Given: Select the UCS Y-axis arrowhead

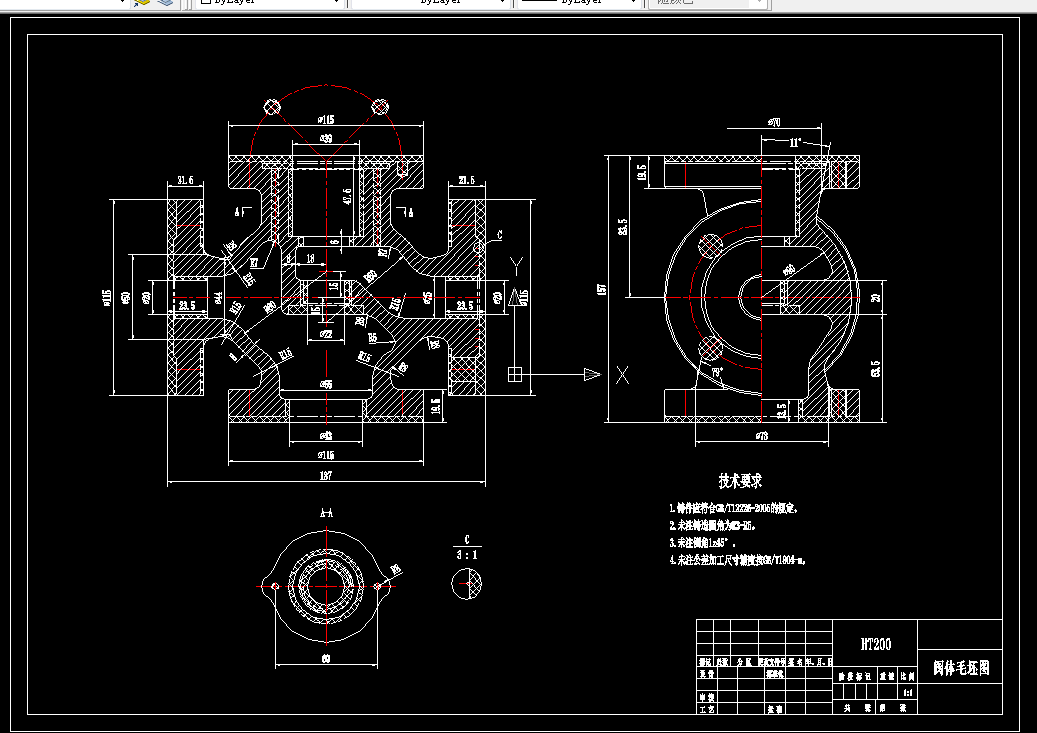Looking at the screenshot, I should pyautogui.click(x=515, y=296).
